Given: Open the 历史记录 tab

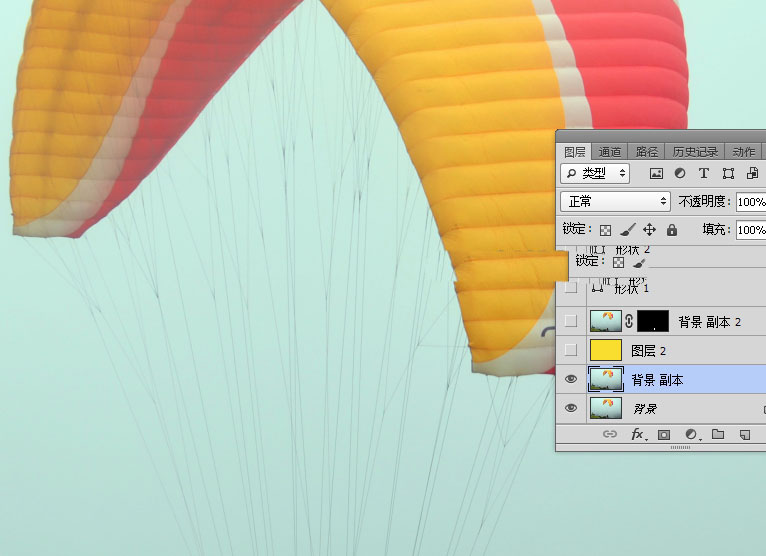Looking at the screenshot, I should 695,152.
